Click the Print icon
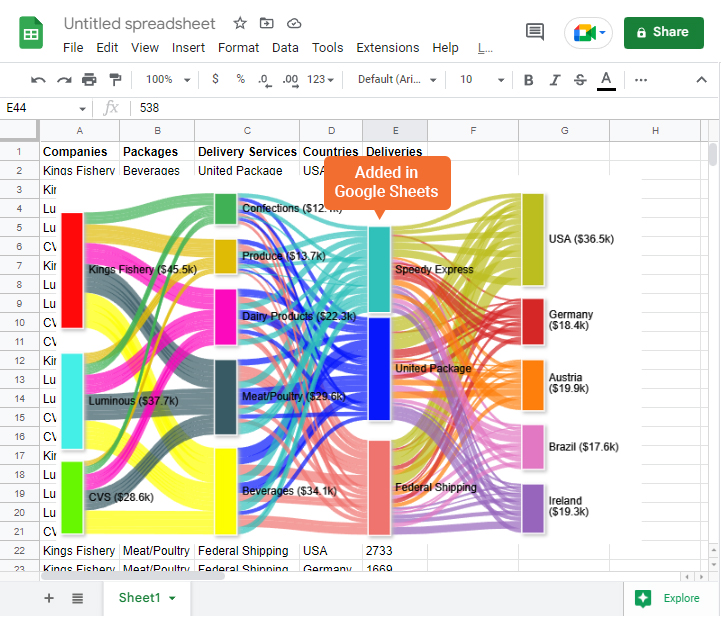Screen dimensions: 721x630 [x=89, y=80]
